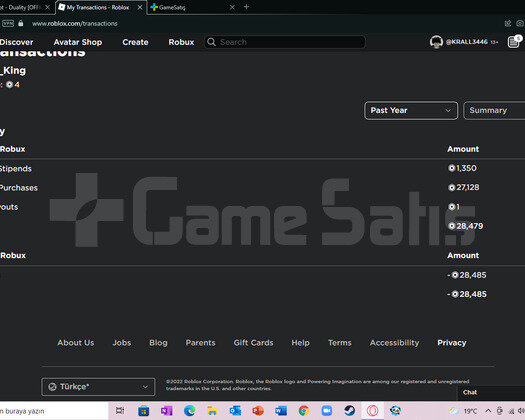This screenshot has width=525, height=420.
Task: Click the Windows search box 'buraya yazın'
Action: 54,411
